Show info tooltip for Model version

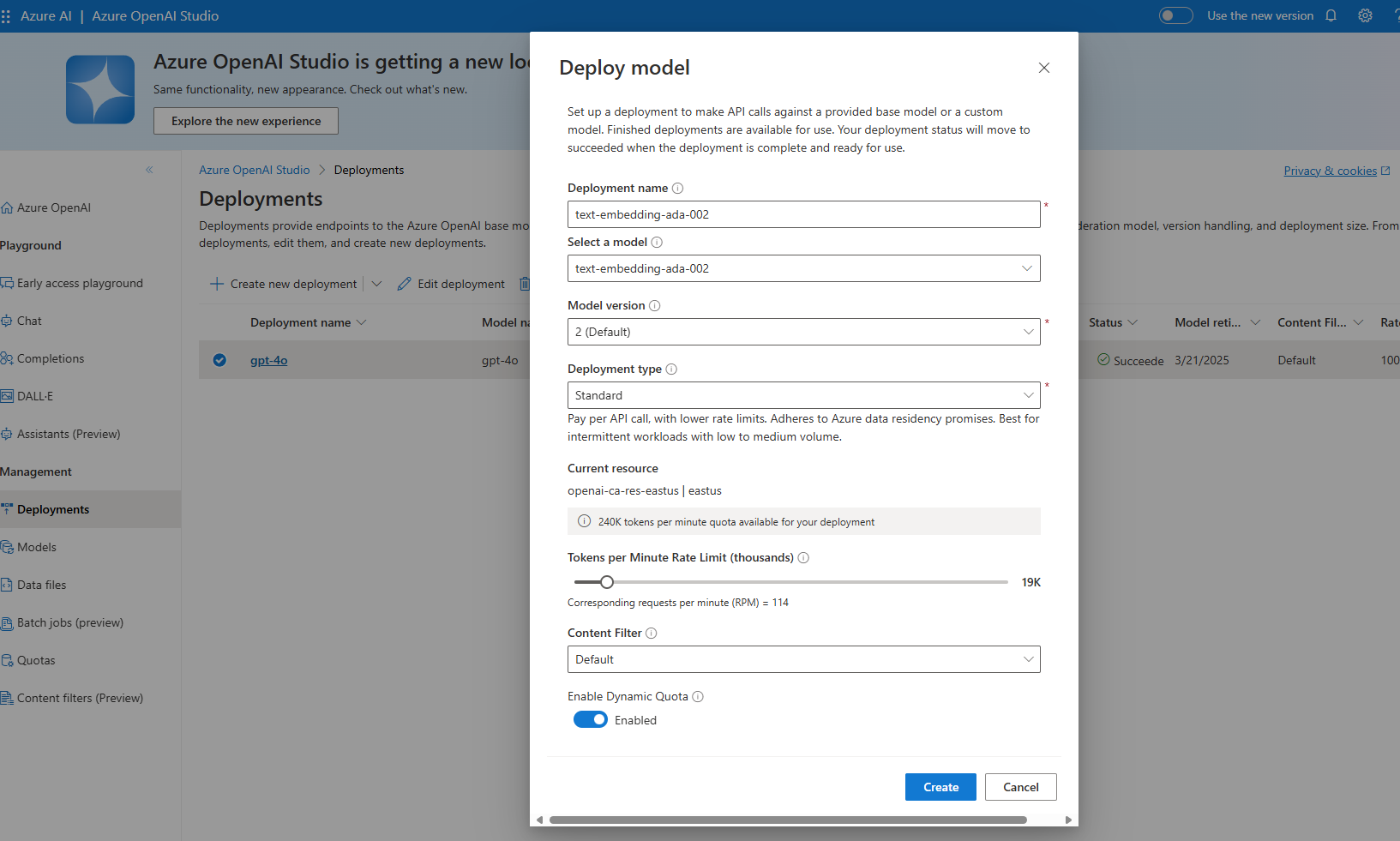click(654, 305)
